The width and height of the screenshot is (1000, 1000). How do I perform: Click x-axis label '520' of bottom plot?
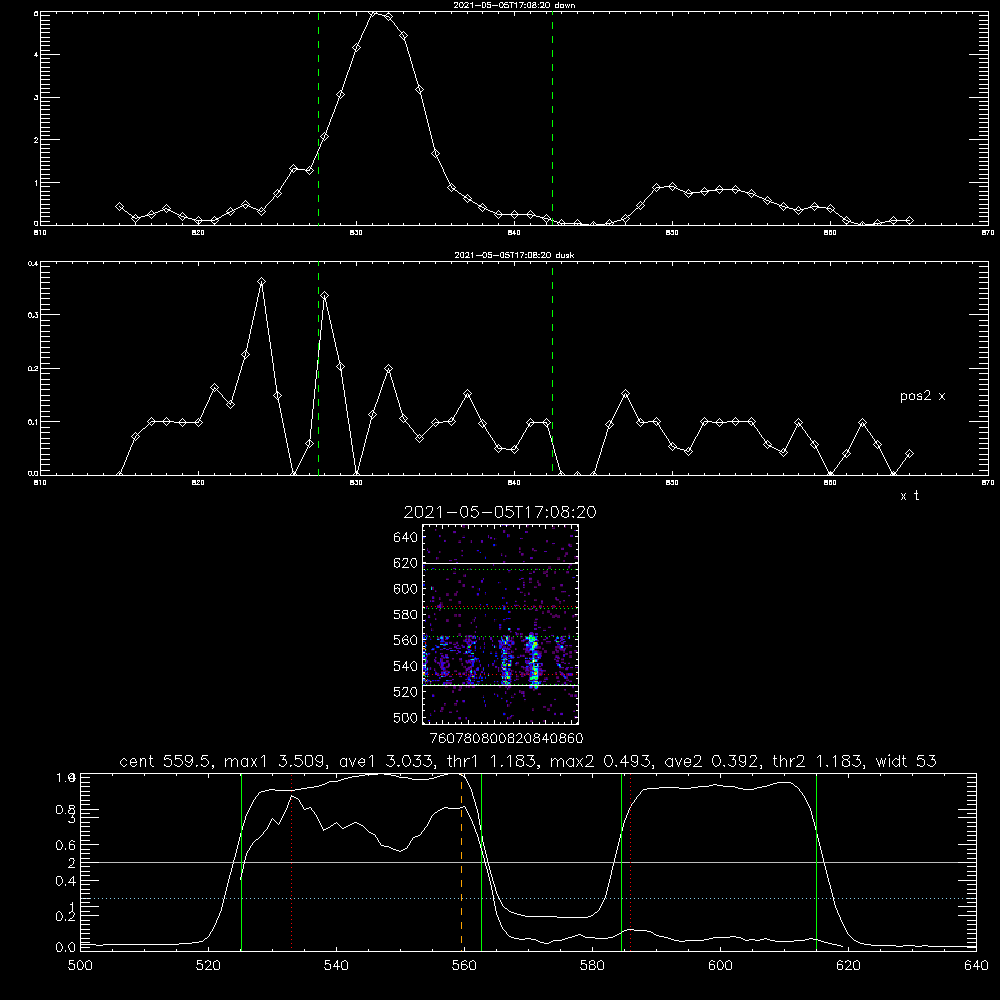pyautogui.click(x=208, y=966)
